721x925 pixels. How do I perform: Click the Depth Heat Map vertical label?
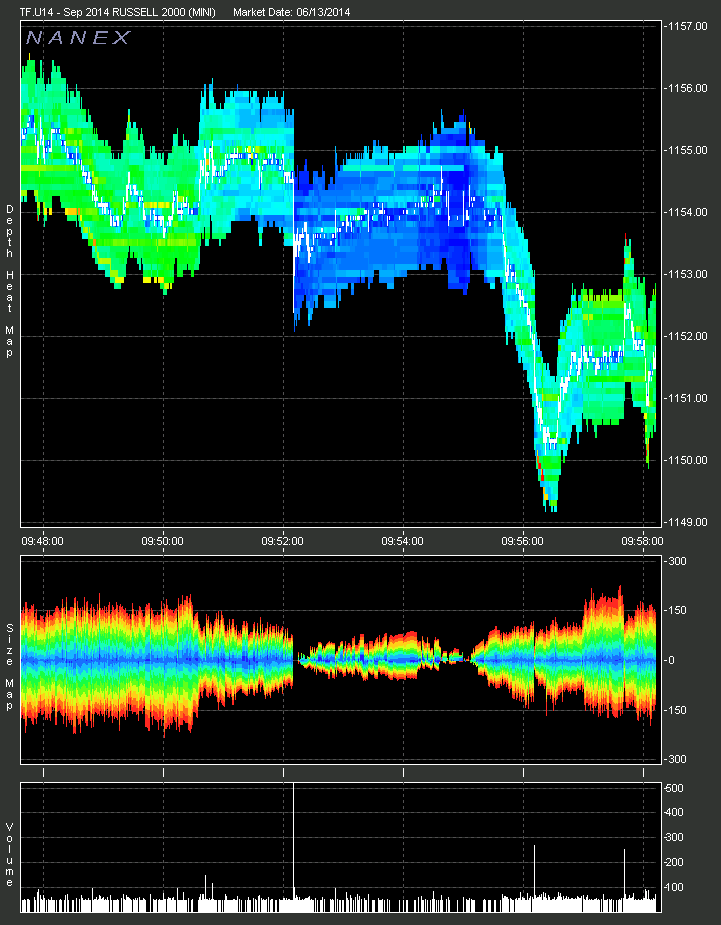pos(9,281)
